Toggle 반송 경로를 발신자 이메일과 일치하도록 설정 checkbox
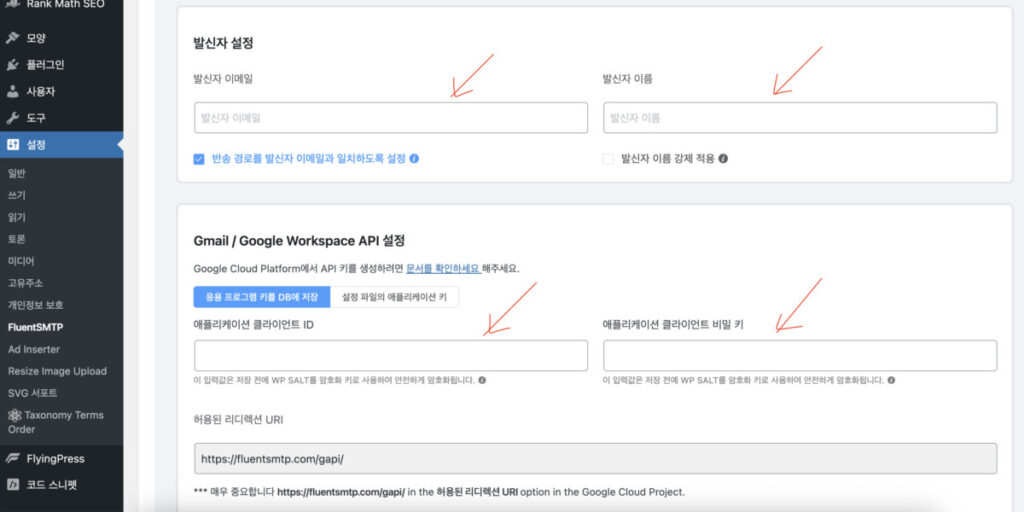The width and height of the screenshot is (1024, 512). click(x=199, y=159)
